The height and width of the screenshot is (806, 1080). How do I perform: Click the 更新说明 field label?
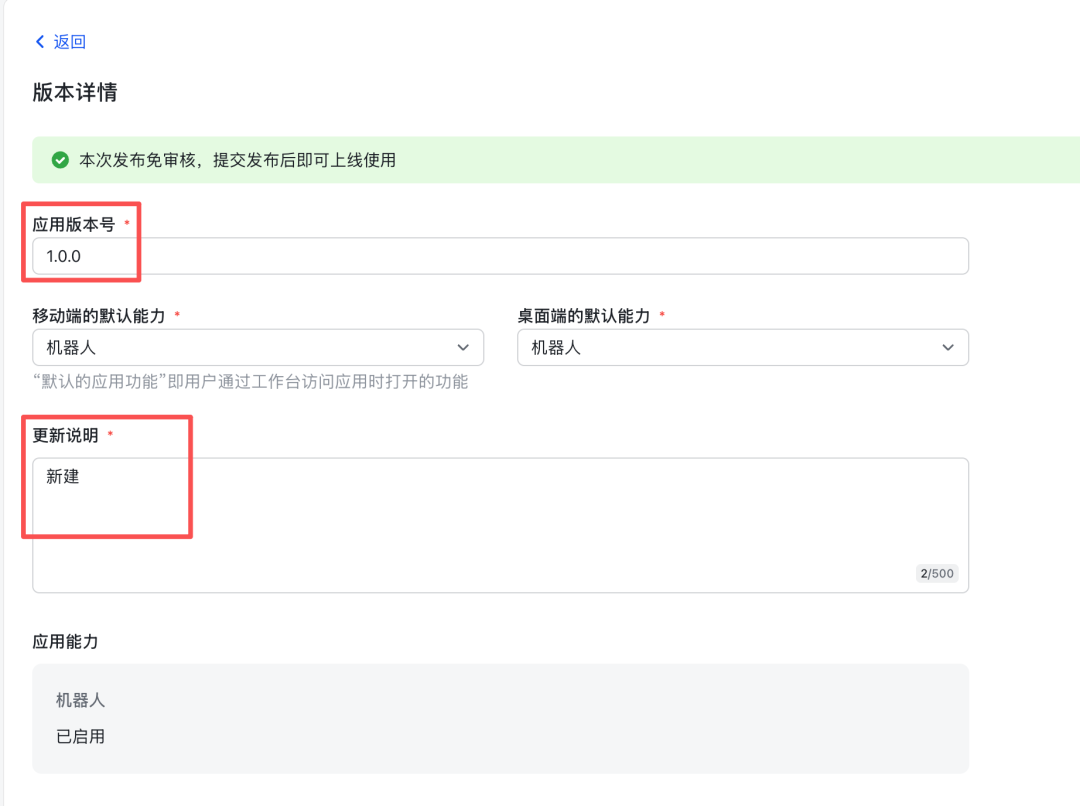[x=66, y=435]
